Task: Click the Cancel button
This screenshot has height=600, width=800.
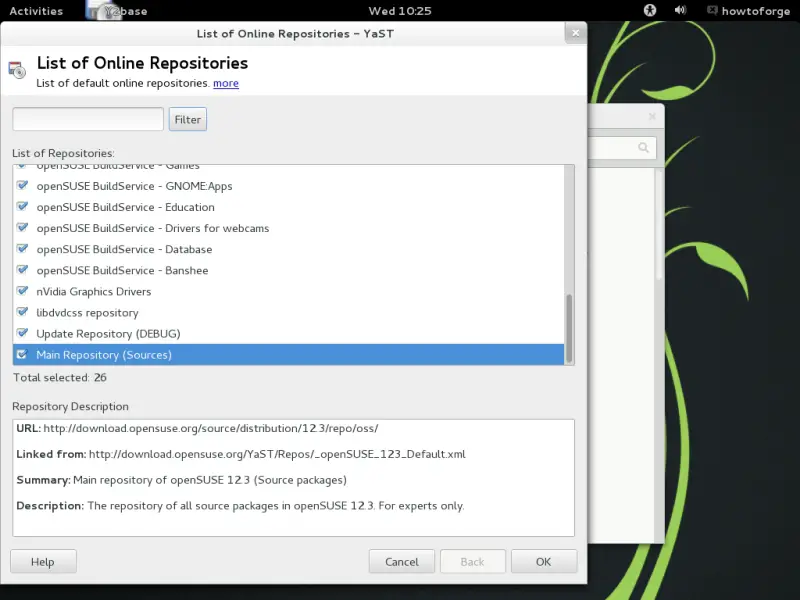Action: click(x=402, y=561)
